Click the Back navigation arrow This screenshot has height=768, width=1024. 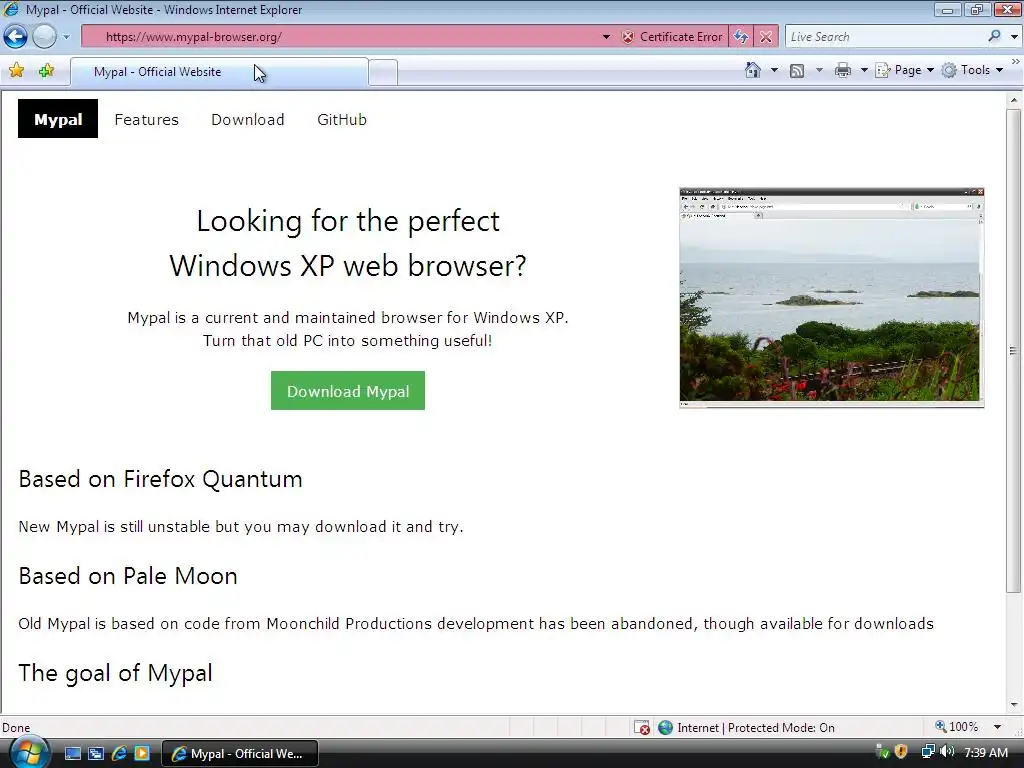click(x=15, y=37)
